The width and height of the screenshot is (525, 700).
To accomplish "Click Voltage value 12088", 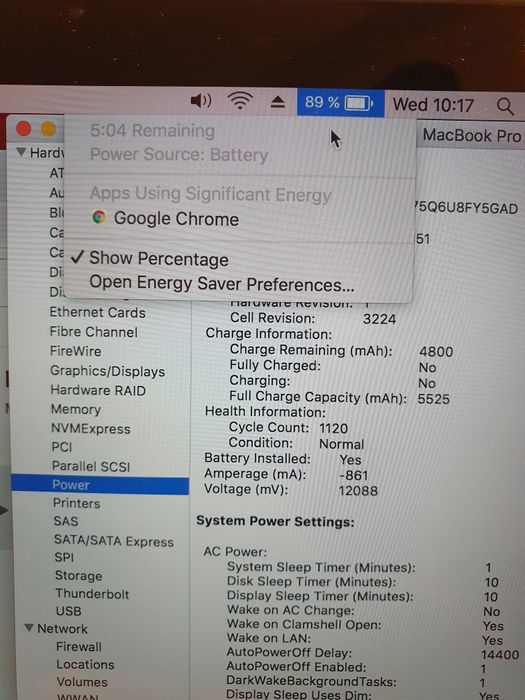I will (x=358, y=491).
